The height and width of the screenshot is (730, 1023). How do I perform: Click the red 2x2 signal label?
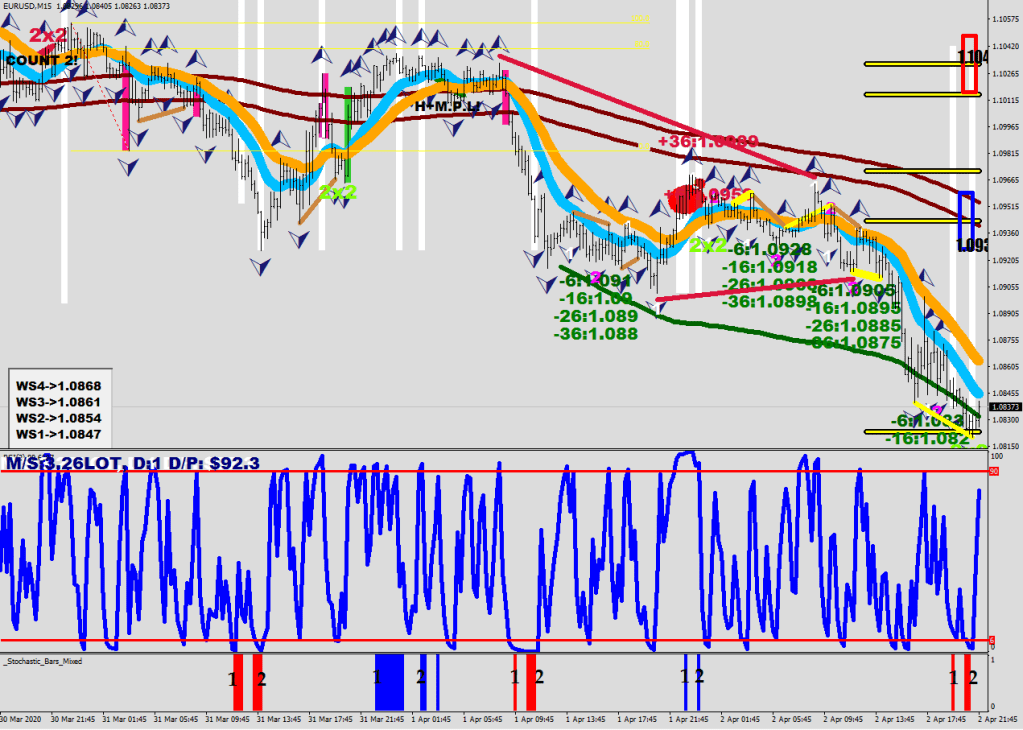coord(47,36)
